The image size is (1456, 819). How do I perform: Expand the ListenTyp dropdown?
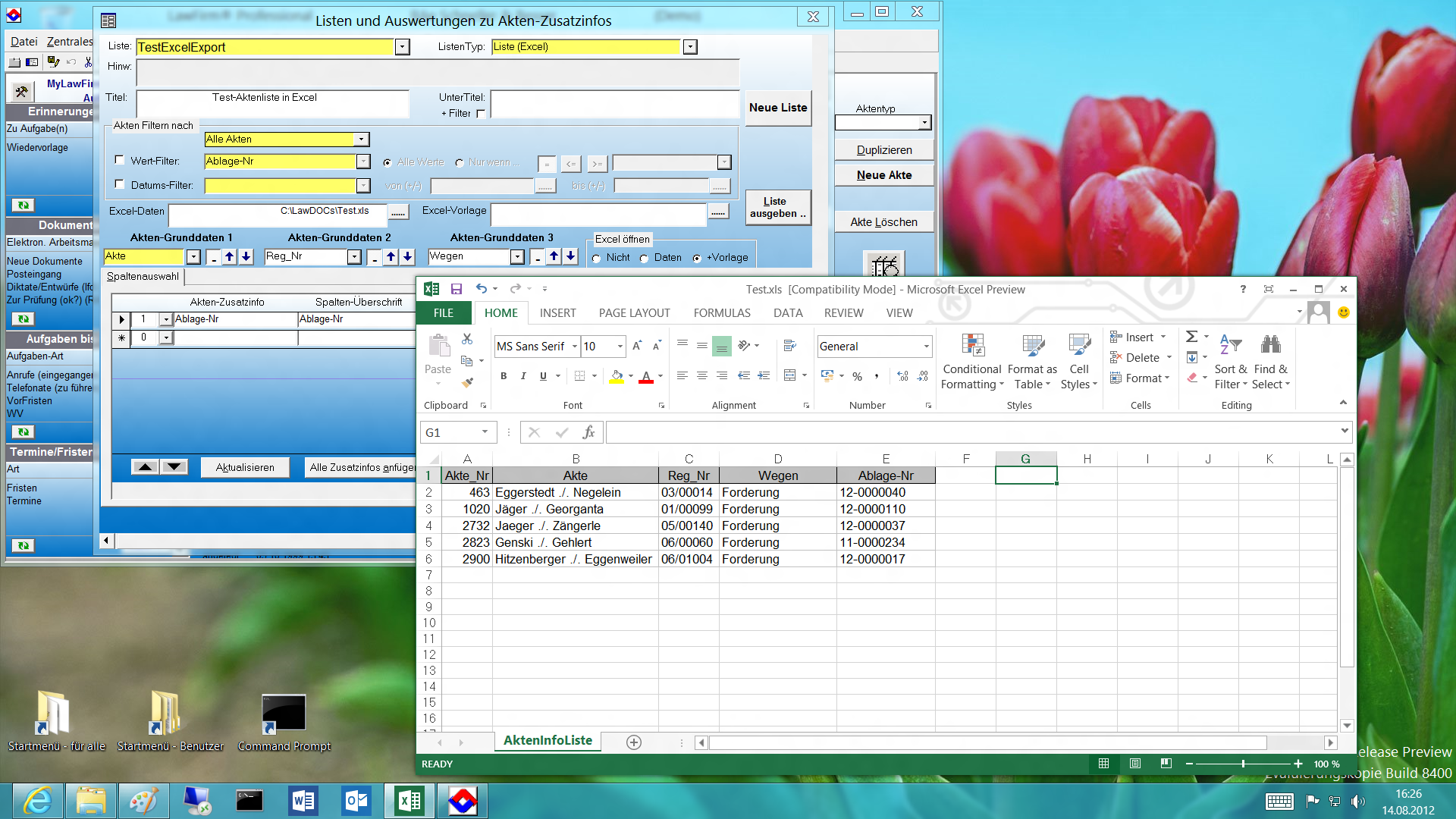tap(690, 47)
